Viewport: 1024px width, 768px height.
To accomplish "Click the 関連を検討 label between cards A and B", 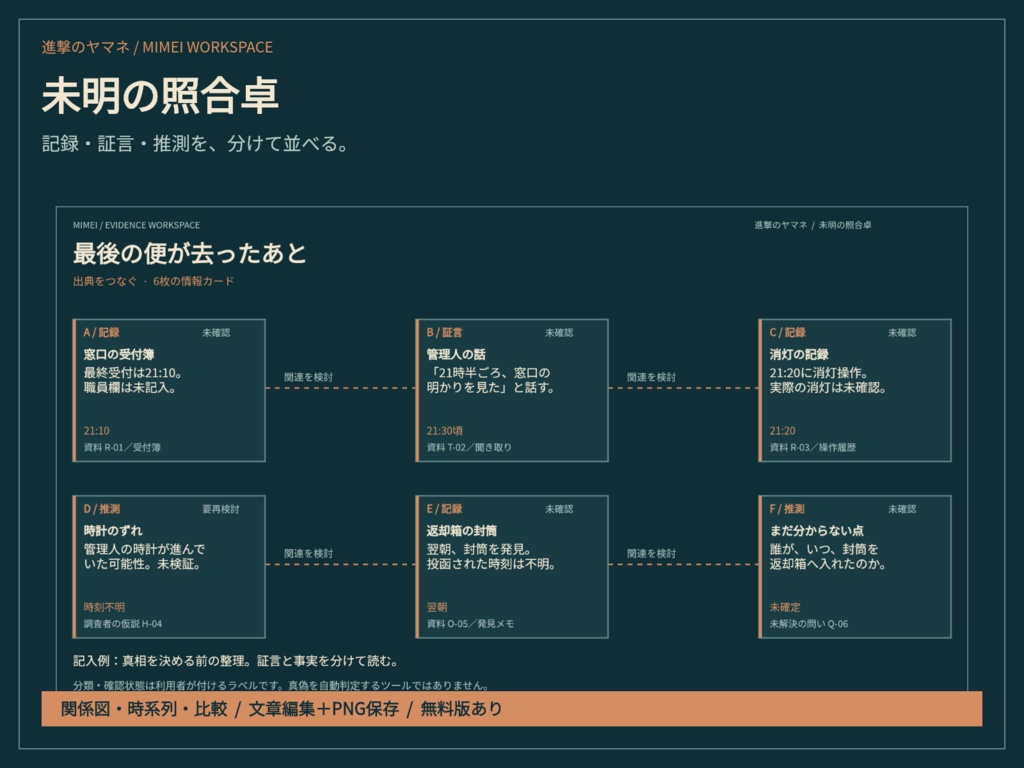I will (308, 377).
